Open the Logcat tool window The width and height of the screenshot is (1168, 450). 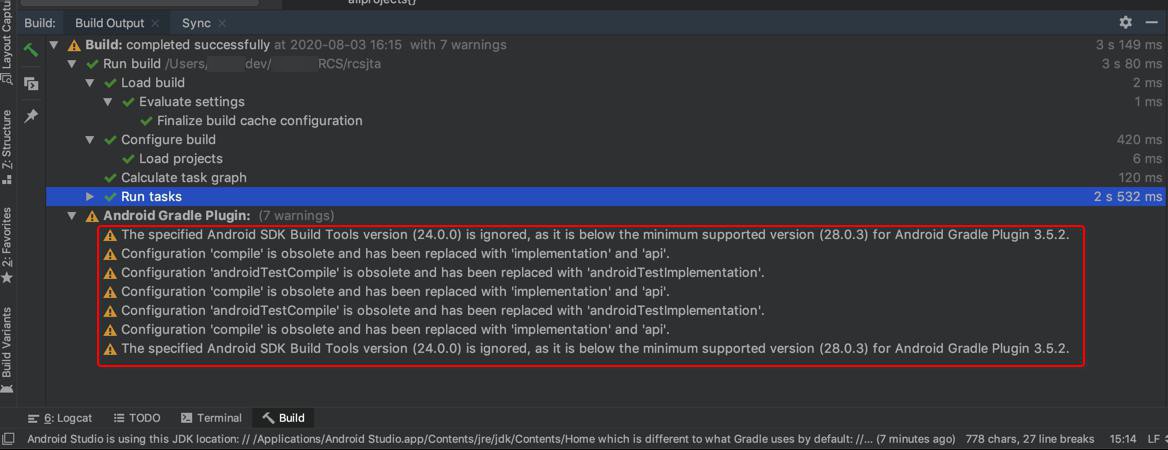tap(60, 418)
